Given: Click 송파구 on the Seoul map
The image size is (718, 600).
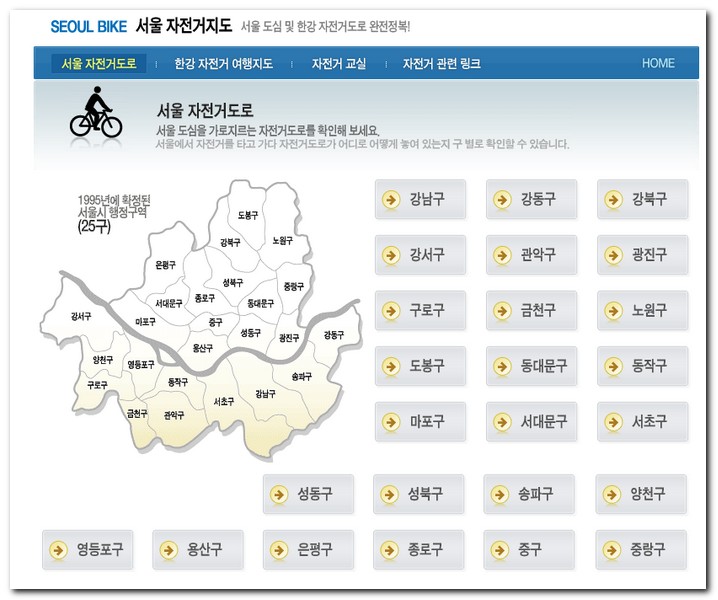Looking at the screenshot, I should point(301,376).
